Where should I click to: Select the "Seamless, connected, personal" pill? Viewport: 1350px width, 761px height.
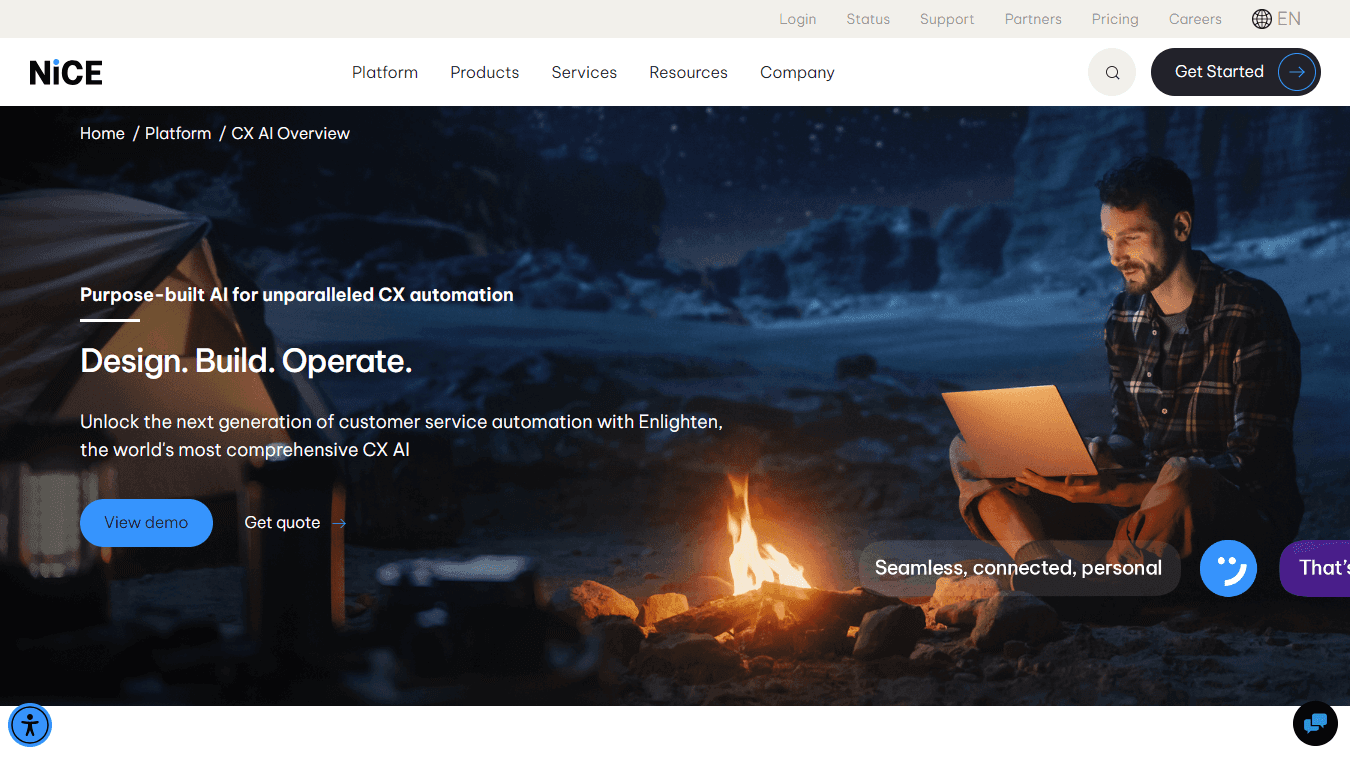pyautogui.click(x=1018, y=568)
